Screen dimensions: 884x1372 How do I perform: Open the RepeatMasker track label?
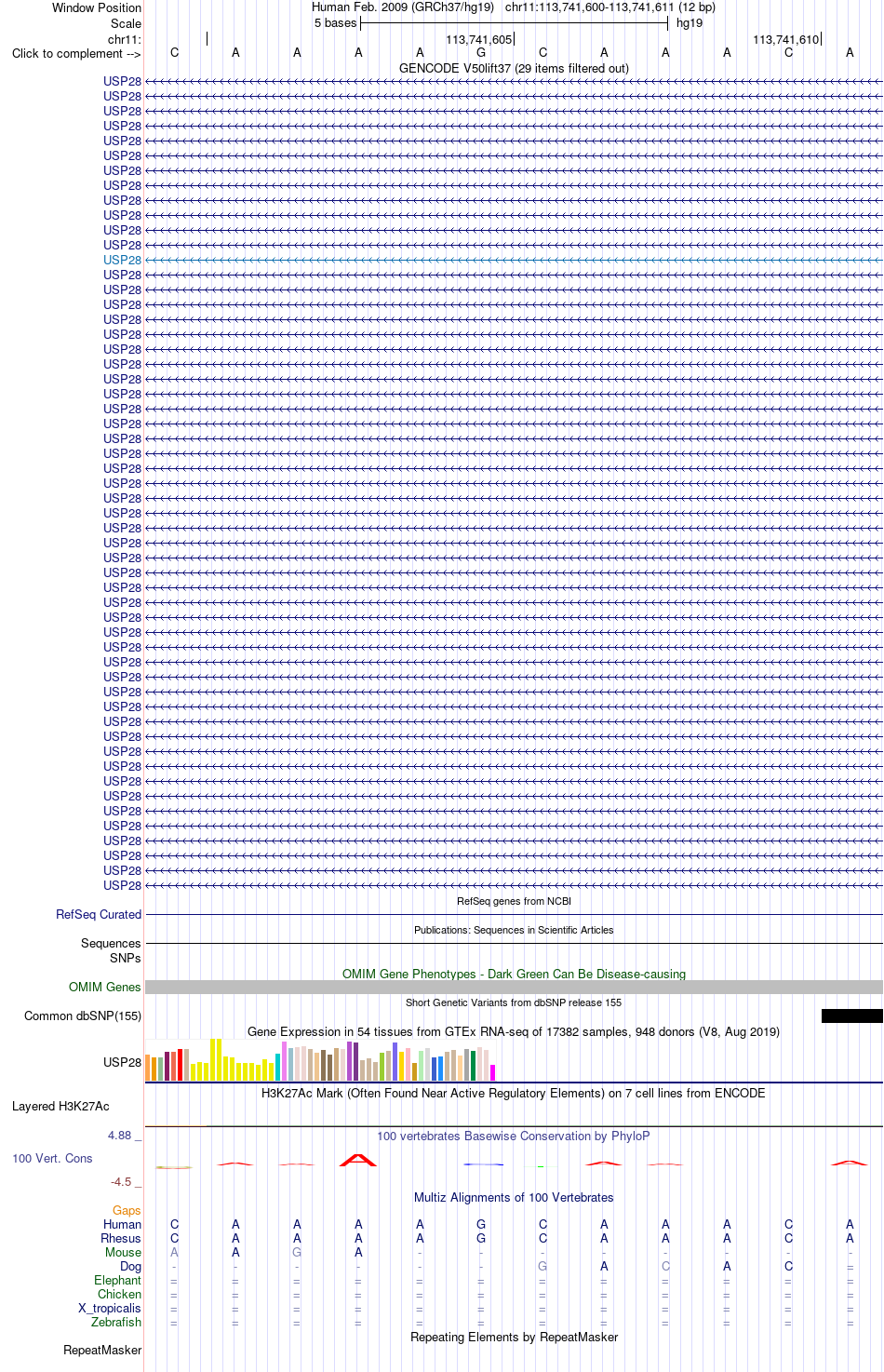[102, 1350]
